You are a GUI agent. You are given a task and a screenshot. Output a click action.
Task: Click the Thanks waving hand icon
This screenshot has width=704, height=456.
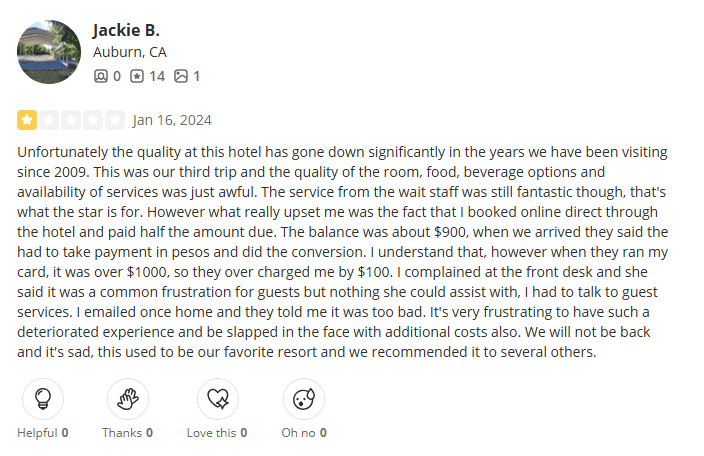coord(127,399)
